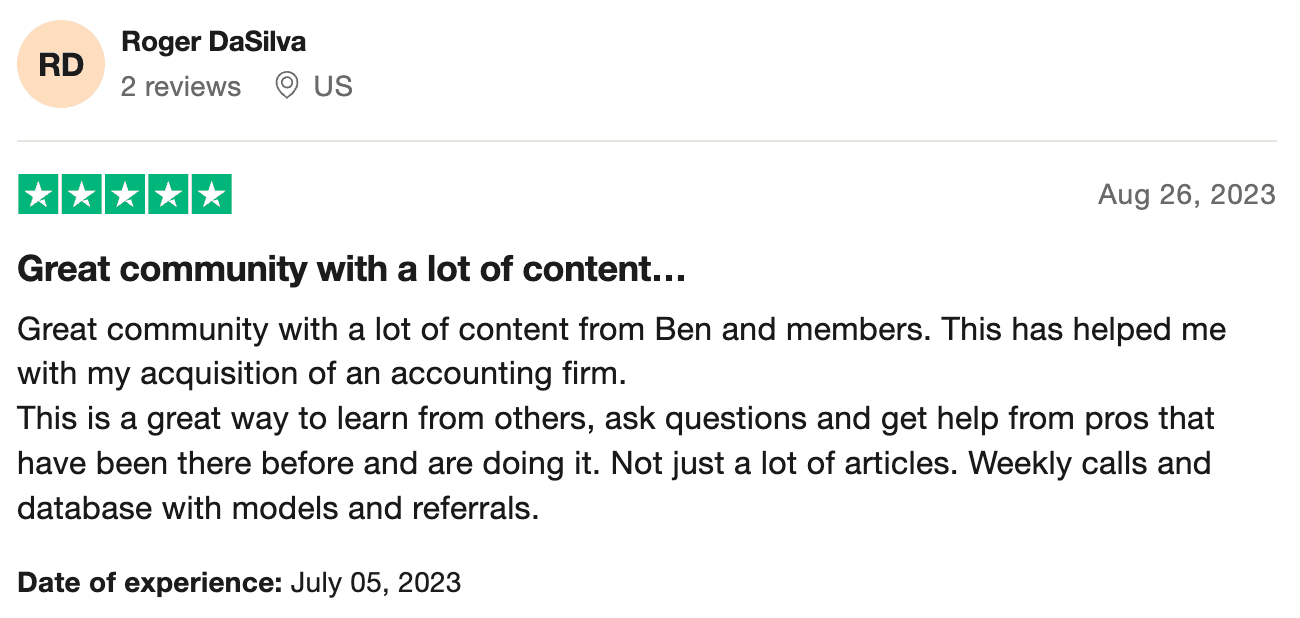1300x618 pixels.
Task: Click the fourth green rating star
Action: coord(168,194)
